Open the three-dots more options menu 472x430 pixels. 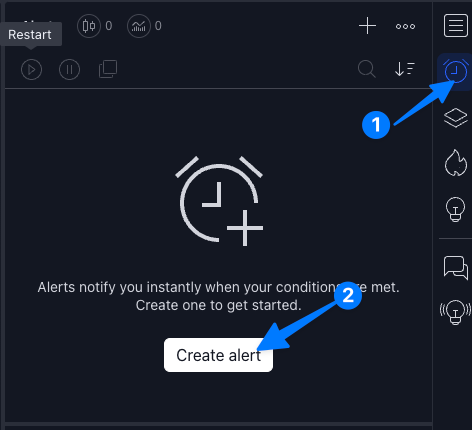click(x=405, y=26)
